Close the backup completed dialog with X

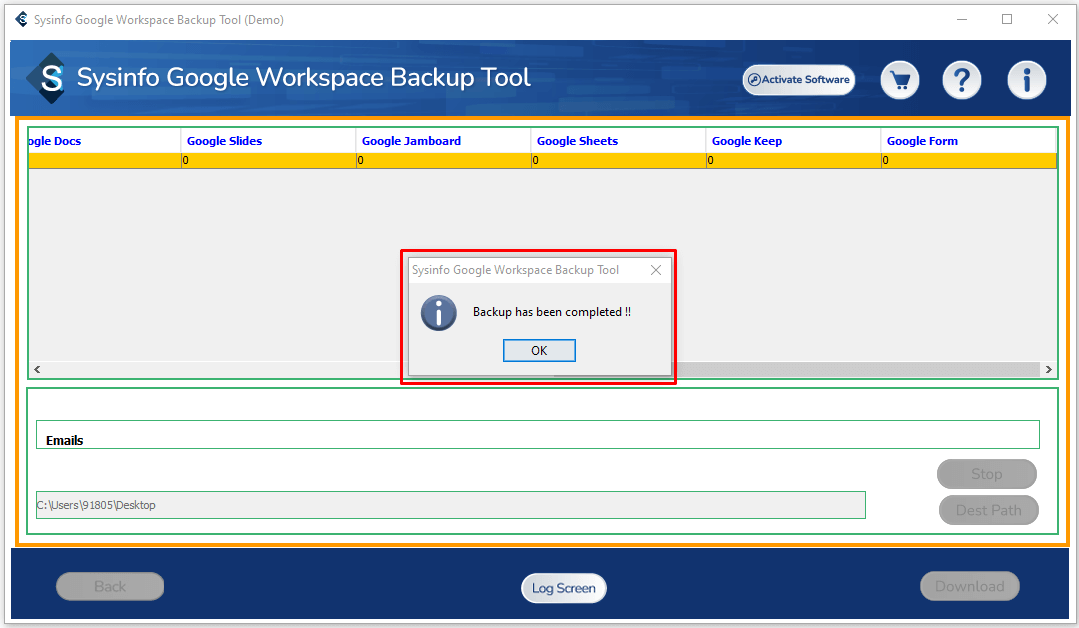tap(656, 270)
